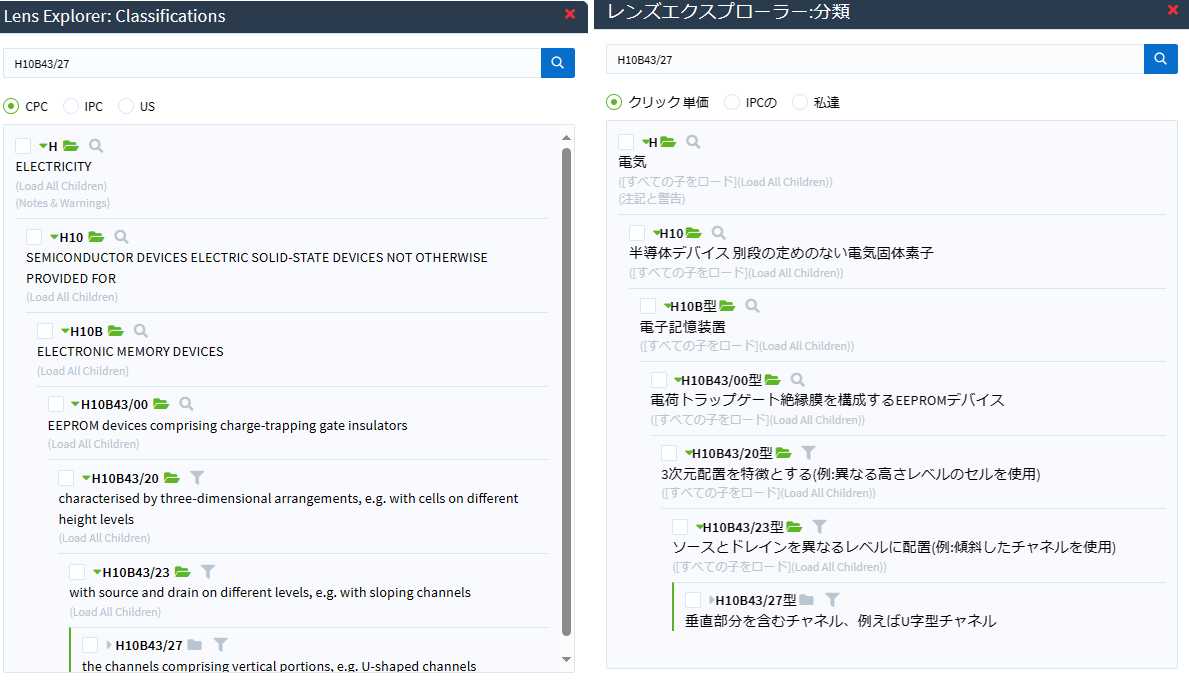
Task: Click the gray folder icon beside H10B43/27
Action: pyautogui.click(x=195, y=645)
